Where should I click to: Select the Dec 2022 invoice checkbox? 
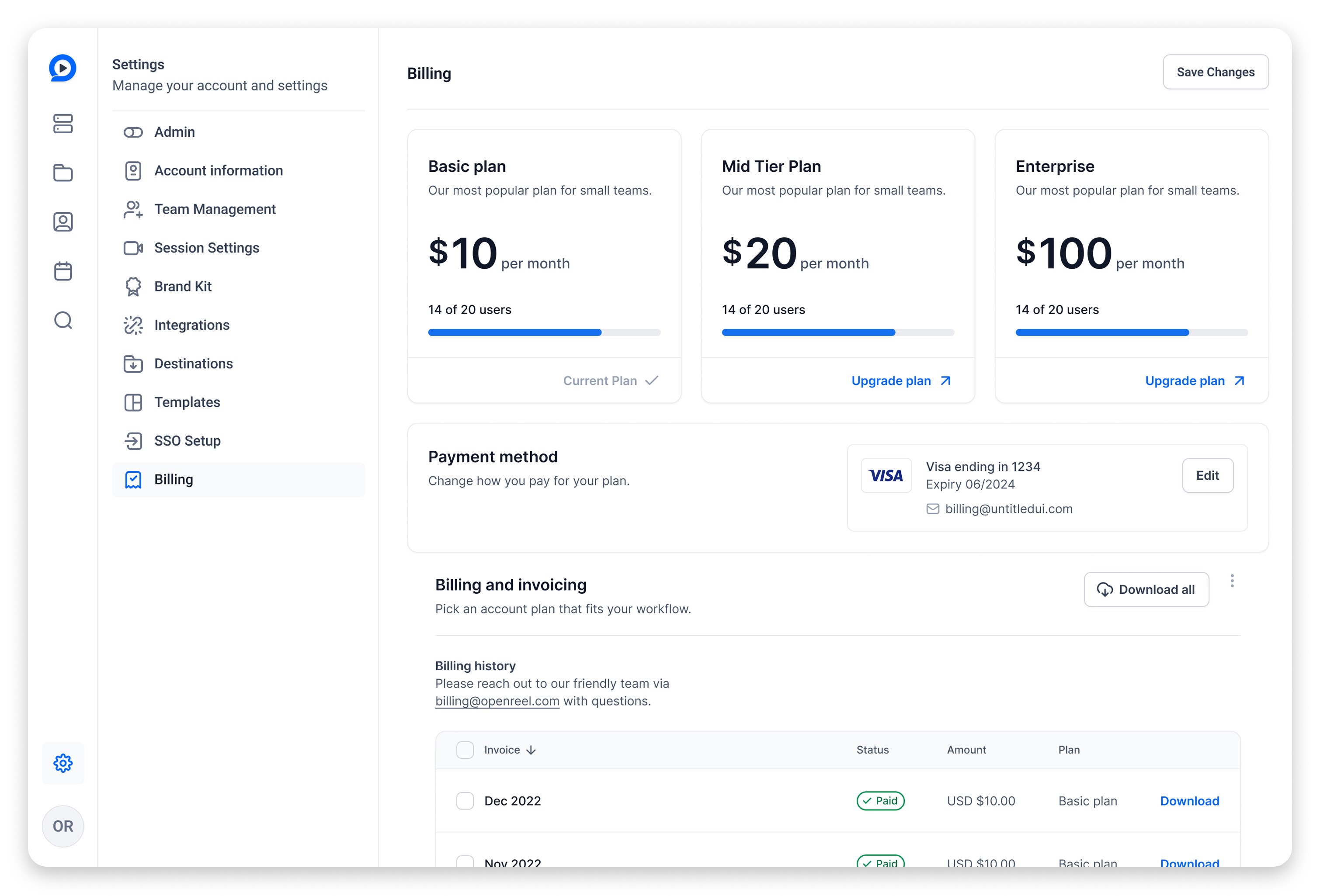[465, 801]
